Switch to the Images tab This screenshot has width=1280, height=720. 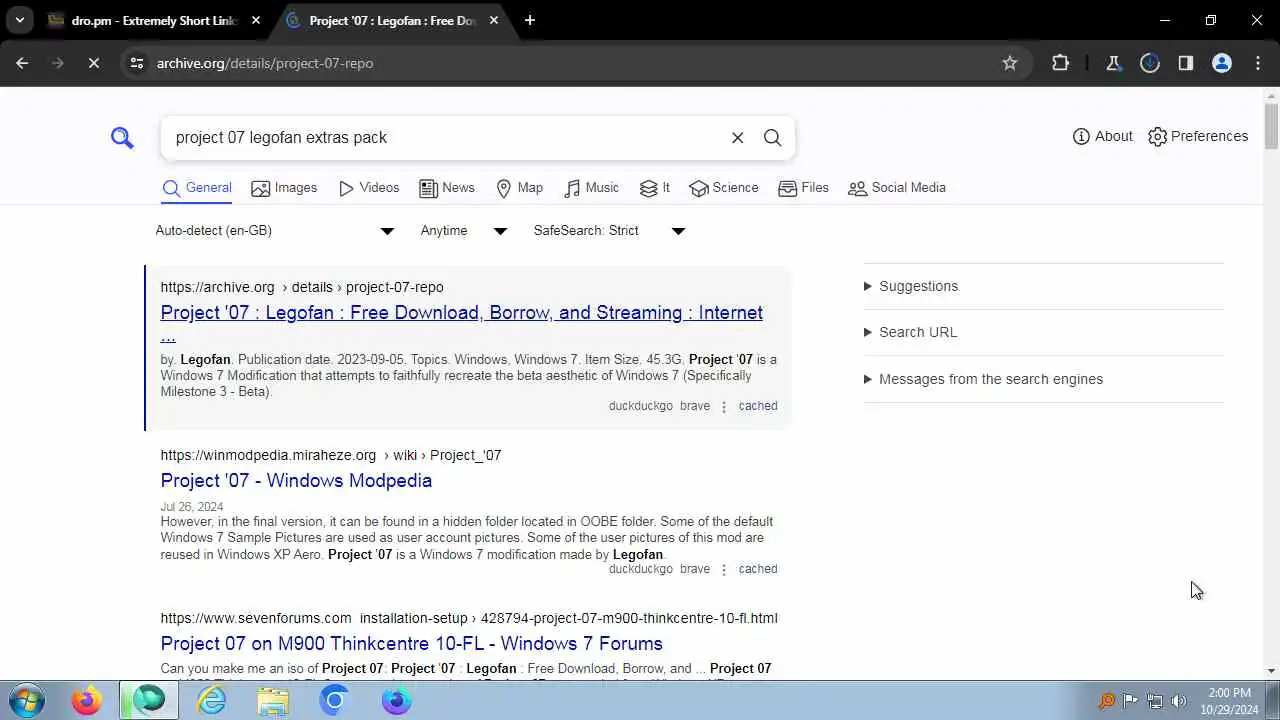tap(284, 188)
